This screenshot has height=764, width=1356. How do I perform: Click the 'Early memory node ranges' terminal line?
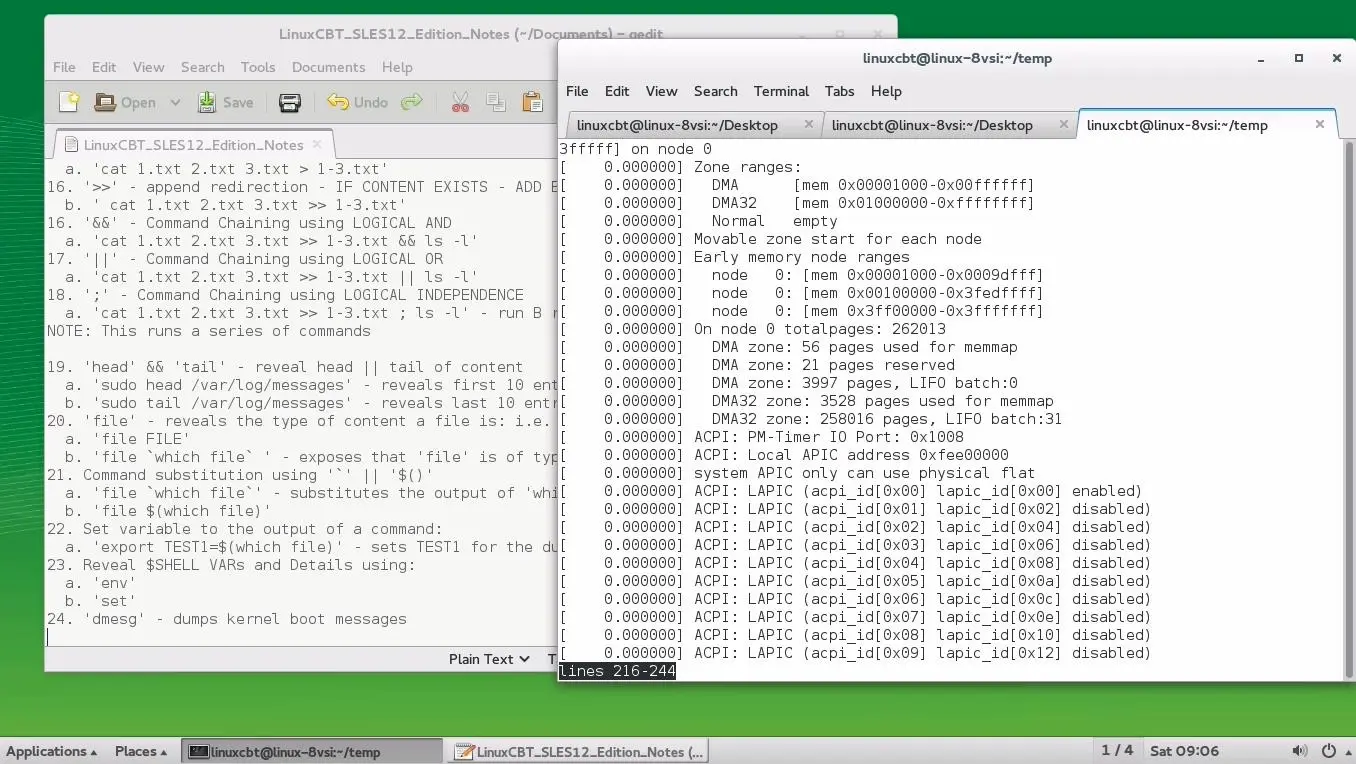(802, 257)
